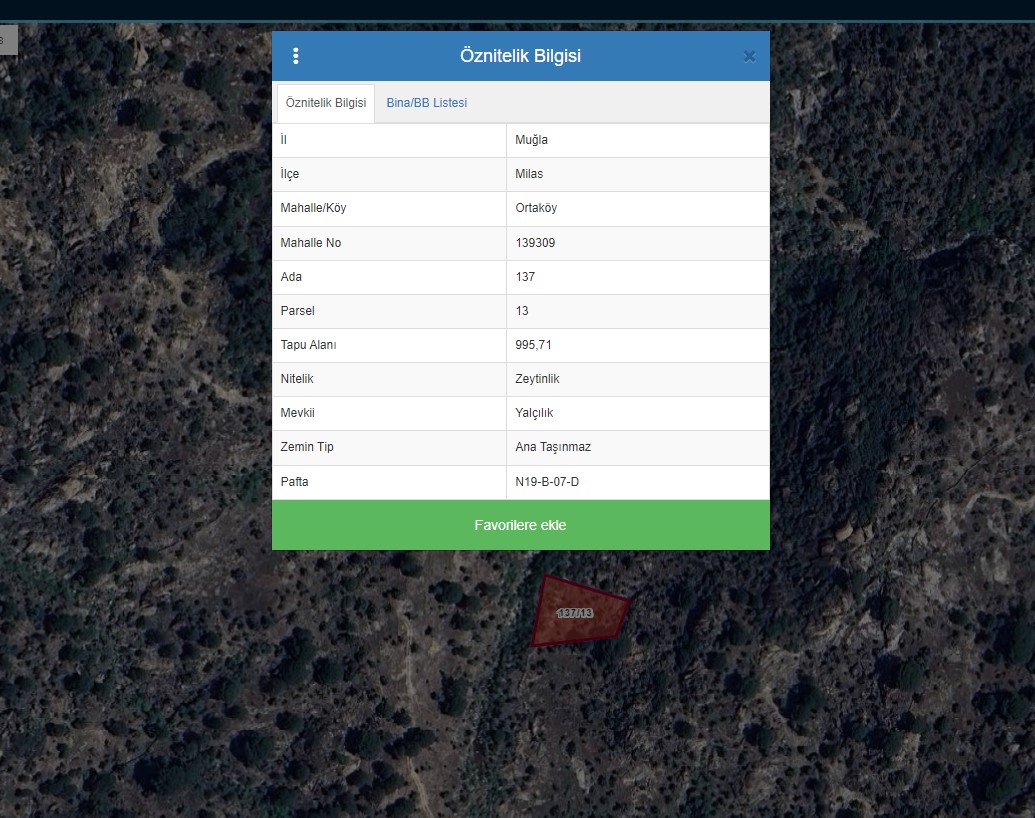Select the Tapu Alanı value 995,71

533,345
